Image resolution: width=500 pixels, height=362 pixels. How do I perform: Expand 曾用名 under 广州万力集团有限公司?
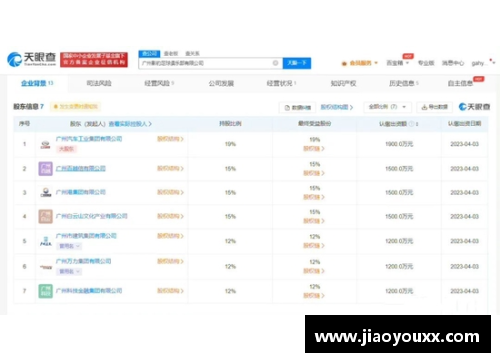[x=69, y=272]
